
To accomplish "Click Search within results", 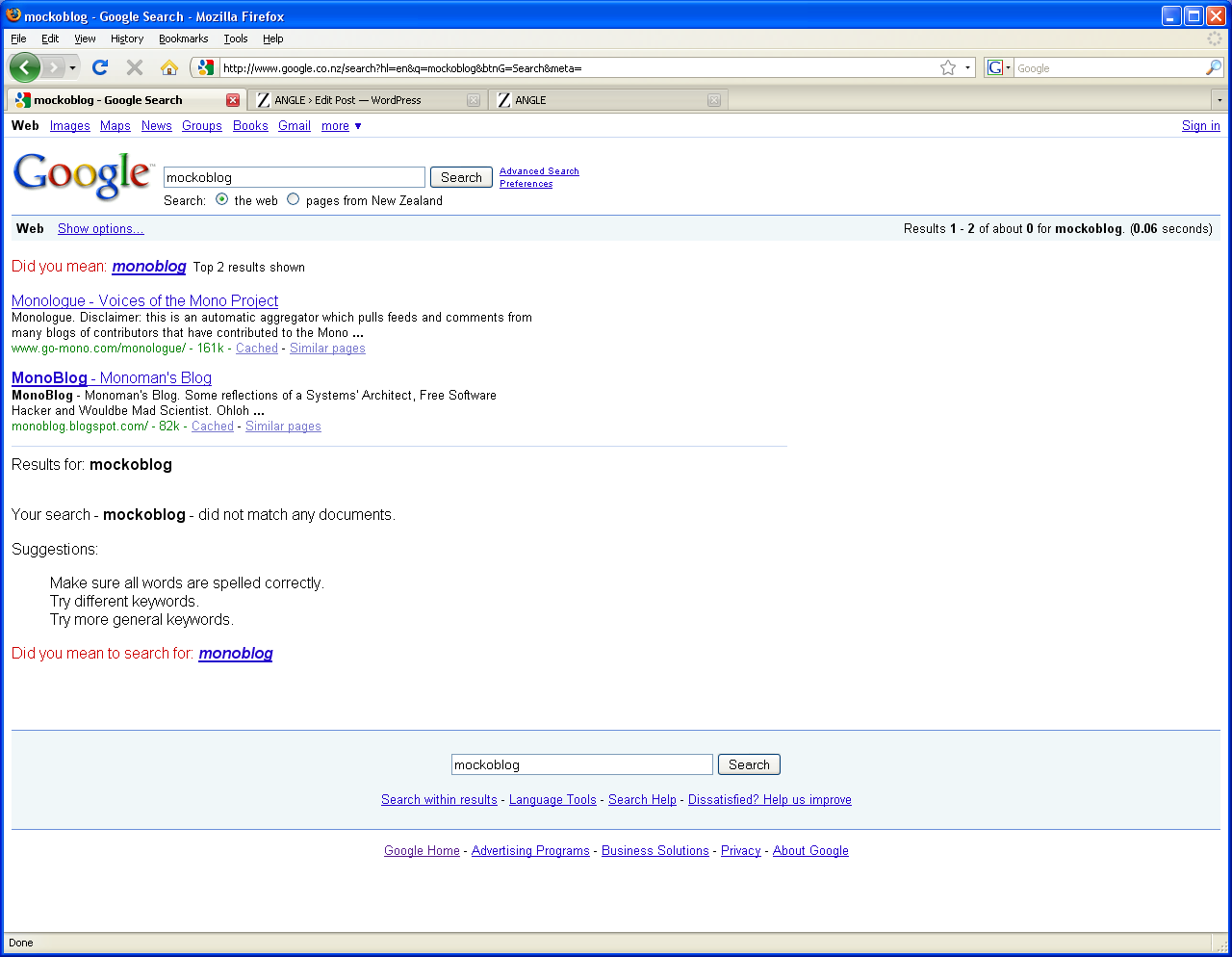I will pyautogui.click(x=439, y=800).
